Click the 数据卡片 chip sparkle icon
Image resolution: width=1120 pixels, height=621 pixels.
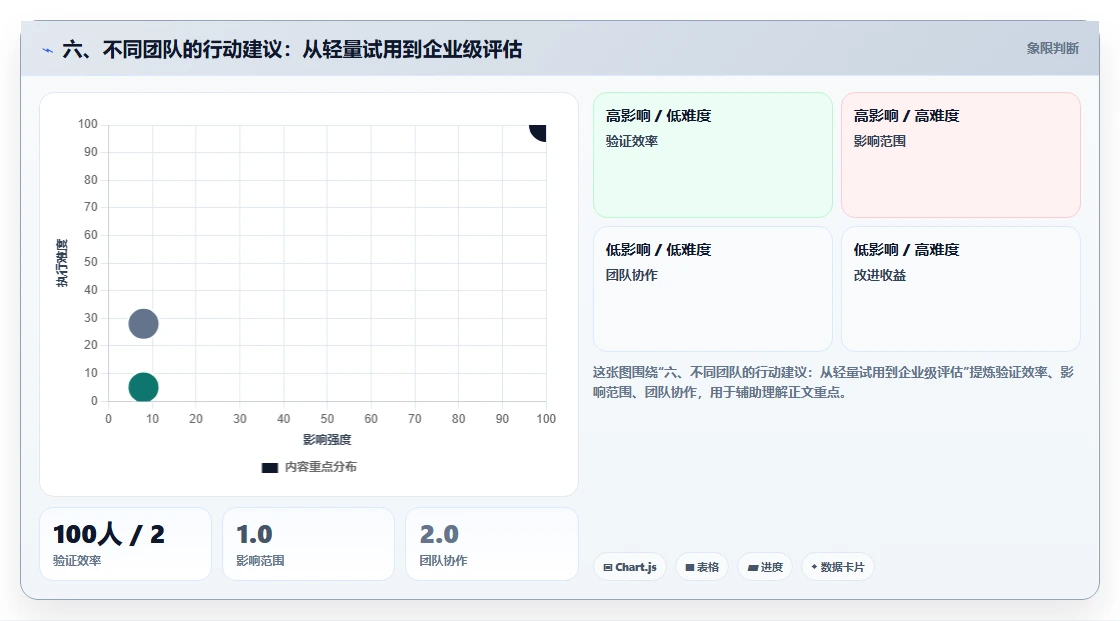click(814, 567)
